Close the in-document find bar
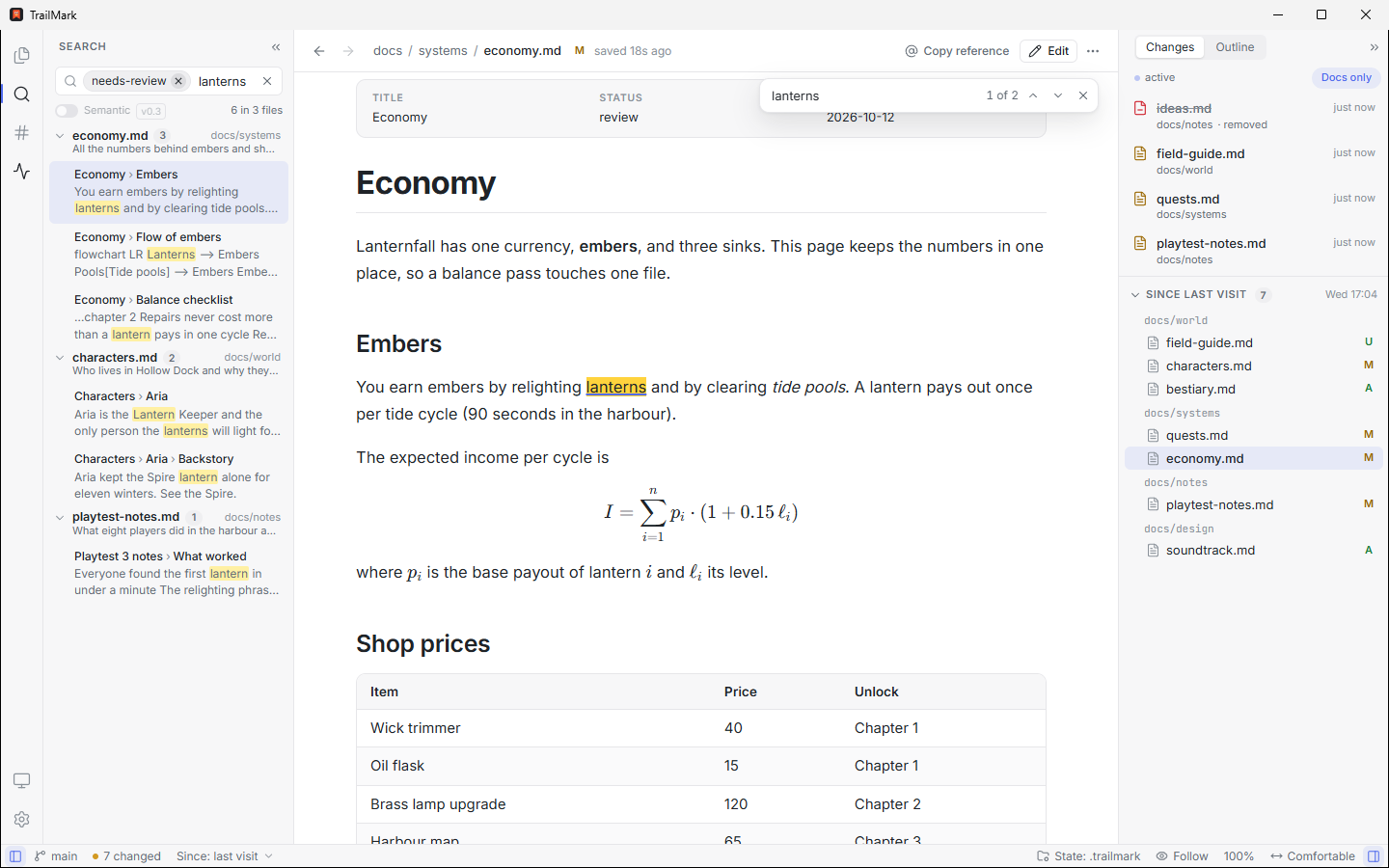1389x868 pixels. (1083, 95)
